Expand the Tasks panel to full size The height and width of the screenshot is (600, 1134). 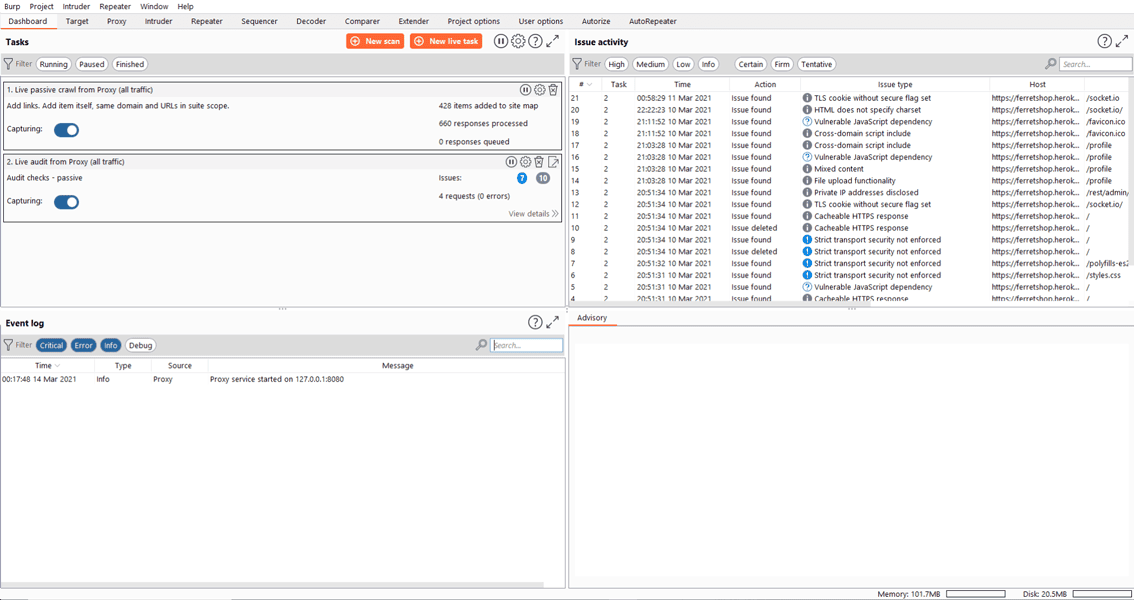pos(553,41)
